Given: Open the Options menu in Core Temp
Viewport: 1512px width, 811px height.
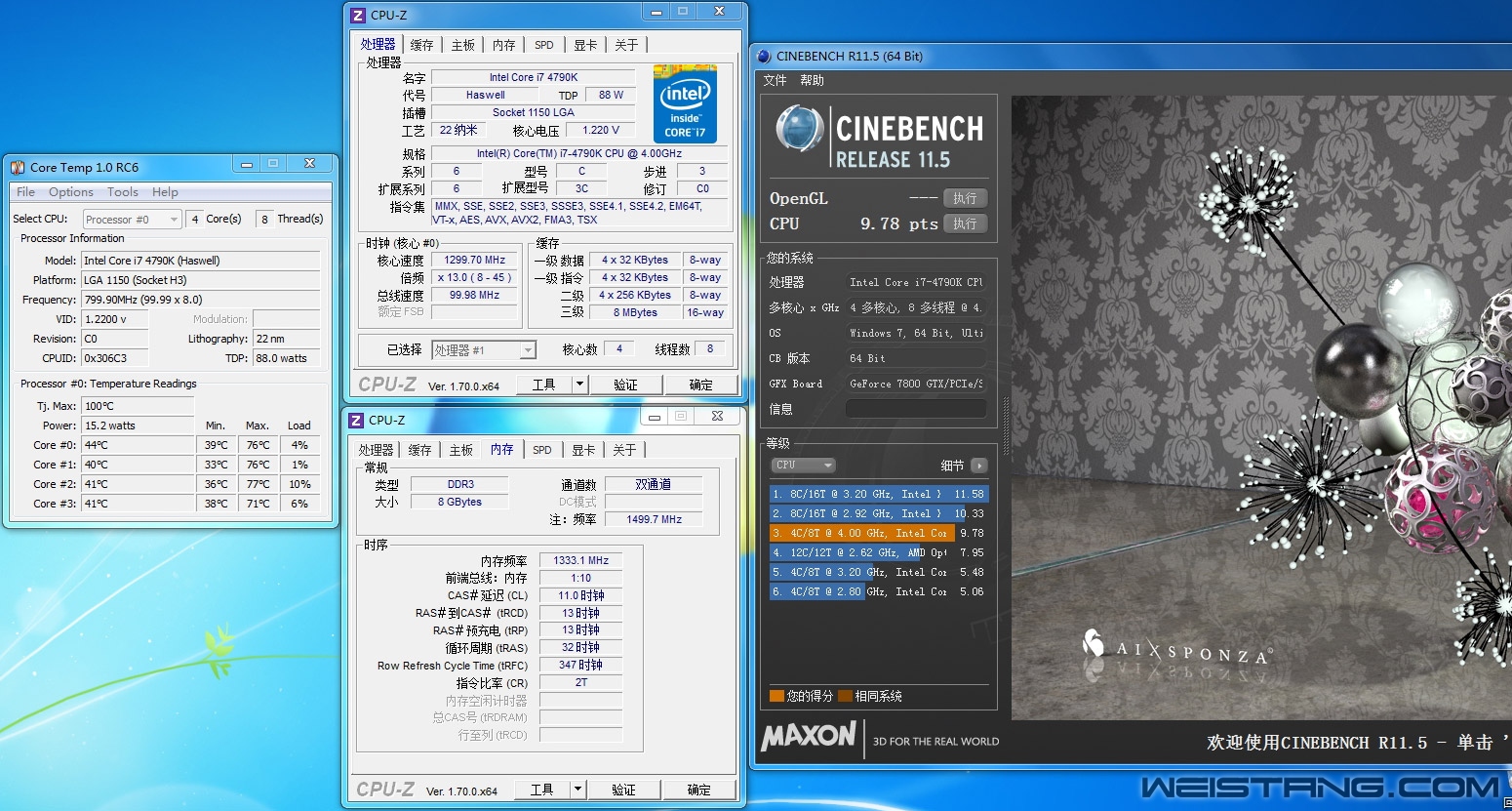Looking at the screenshot, I should pos(71,192).
